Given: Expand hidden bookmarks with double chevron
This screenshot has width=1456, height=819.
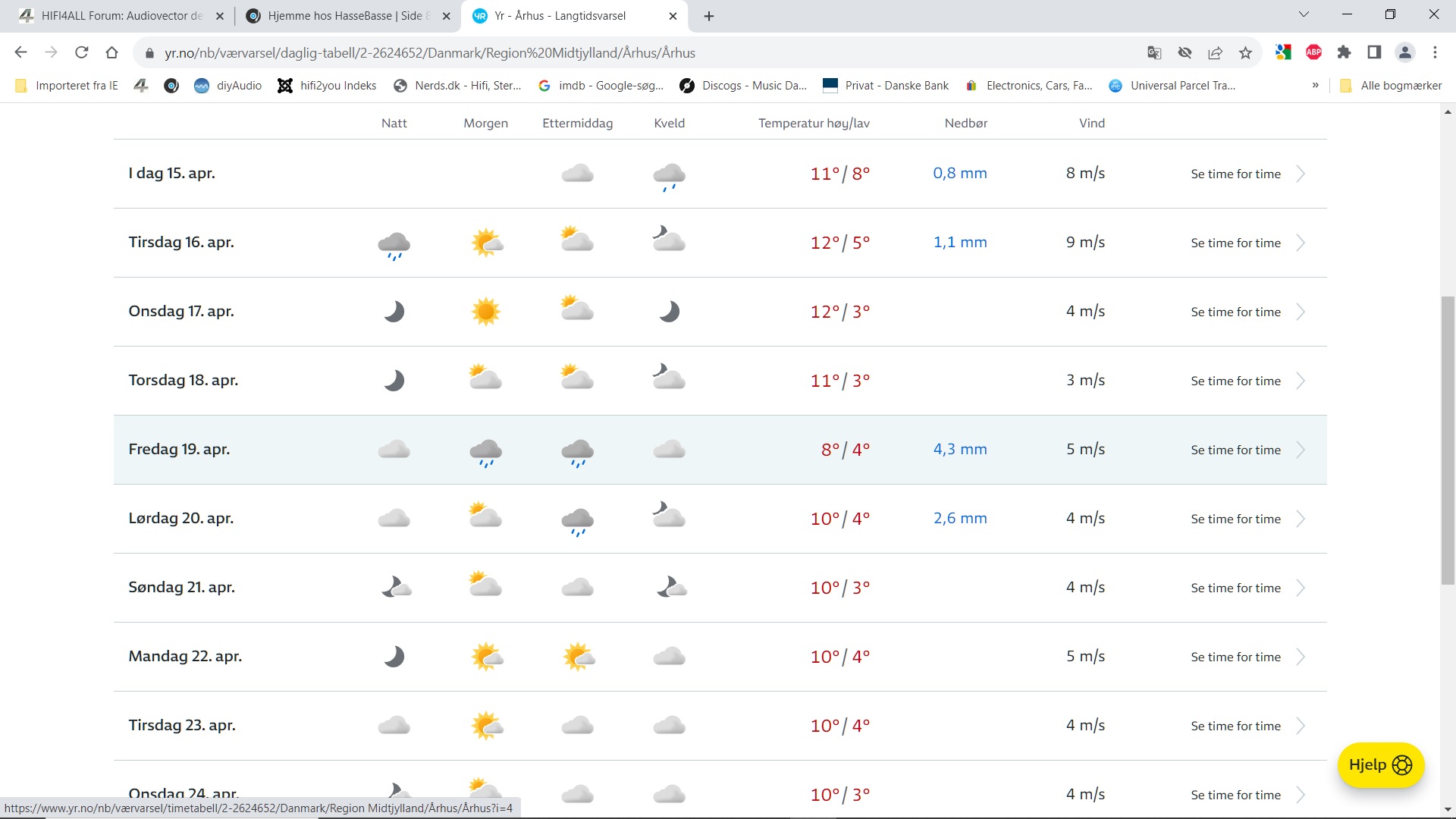Looking at the screenshot, I should (x=1315, y=86).
